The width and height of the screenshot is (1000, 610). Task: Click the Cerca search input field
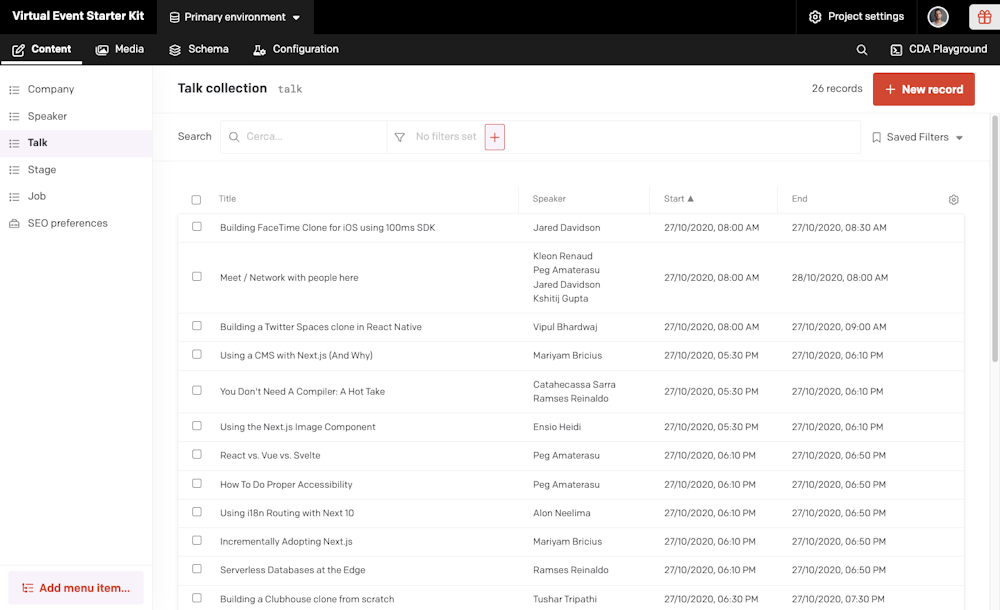[x=304, y=137]
